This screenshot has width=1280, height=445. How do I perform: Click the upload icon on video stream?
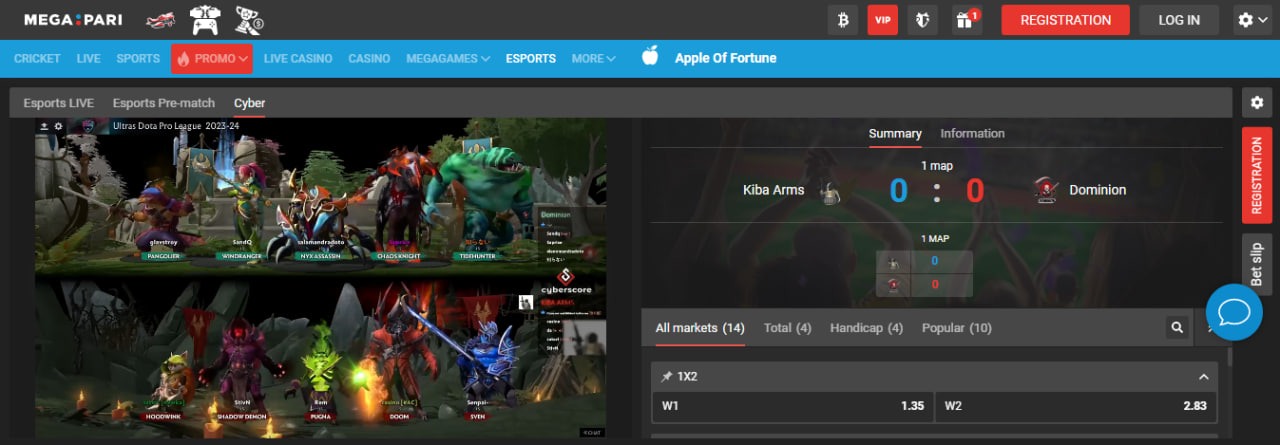(x=44, y=126)
